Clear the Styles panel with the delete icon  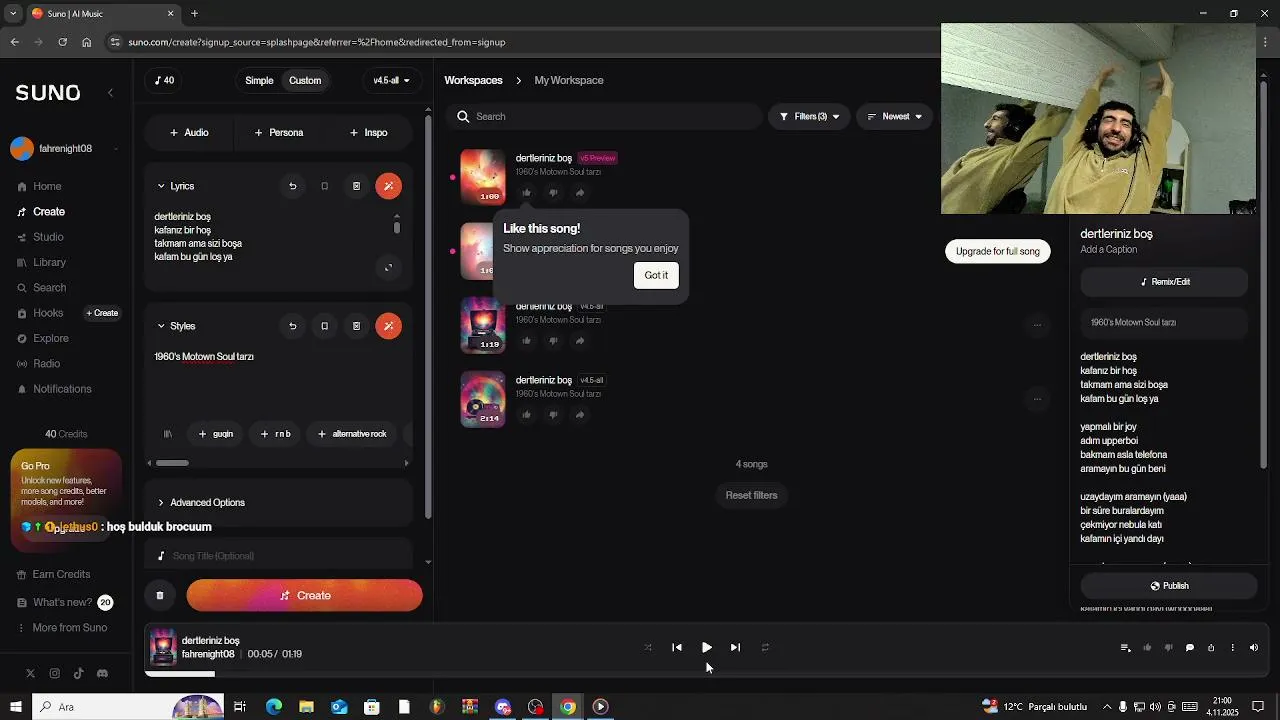(356, 326)
